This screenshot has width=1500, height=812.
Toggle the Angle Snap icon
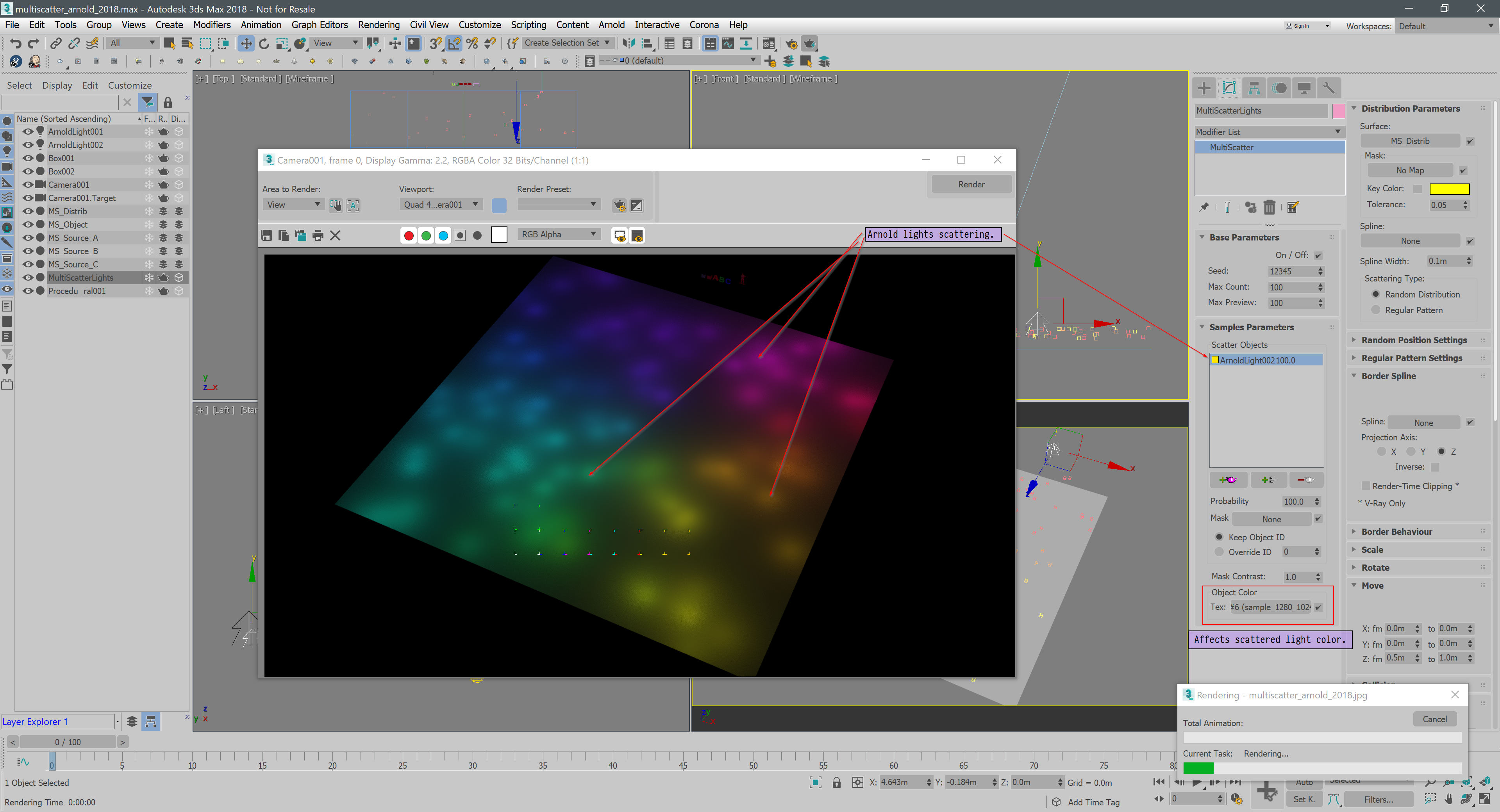(x=454, y=43)
